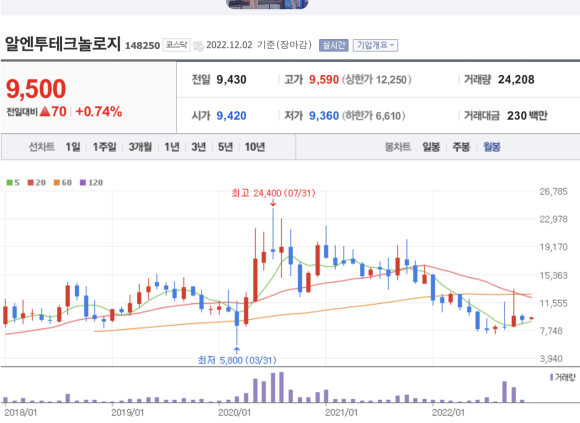This screenshot has width=580, height=423.
Task: Select the 1주일 line chart tab
Action: (104, 147)
